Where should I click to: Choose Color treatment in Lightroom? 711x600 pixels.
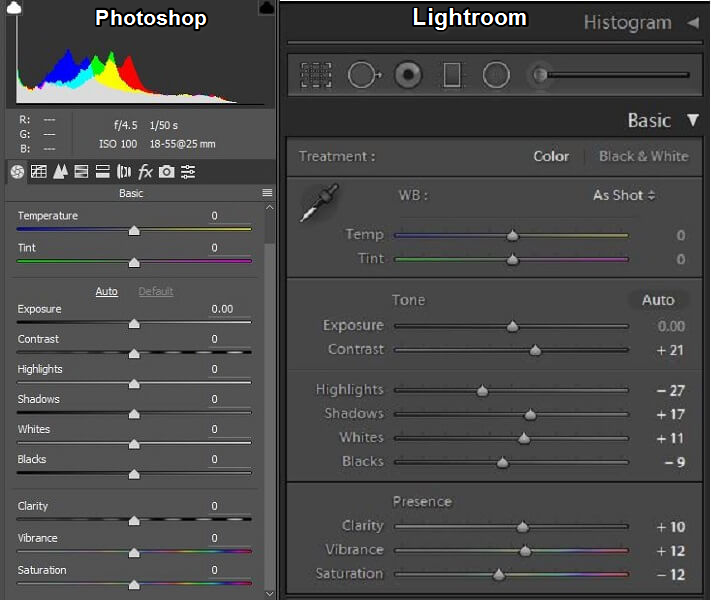551,156
